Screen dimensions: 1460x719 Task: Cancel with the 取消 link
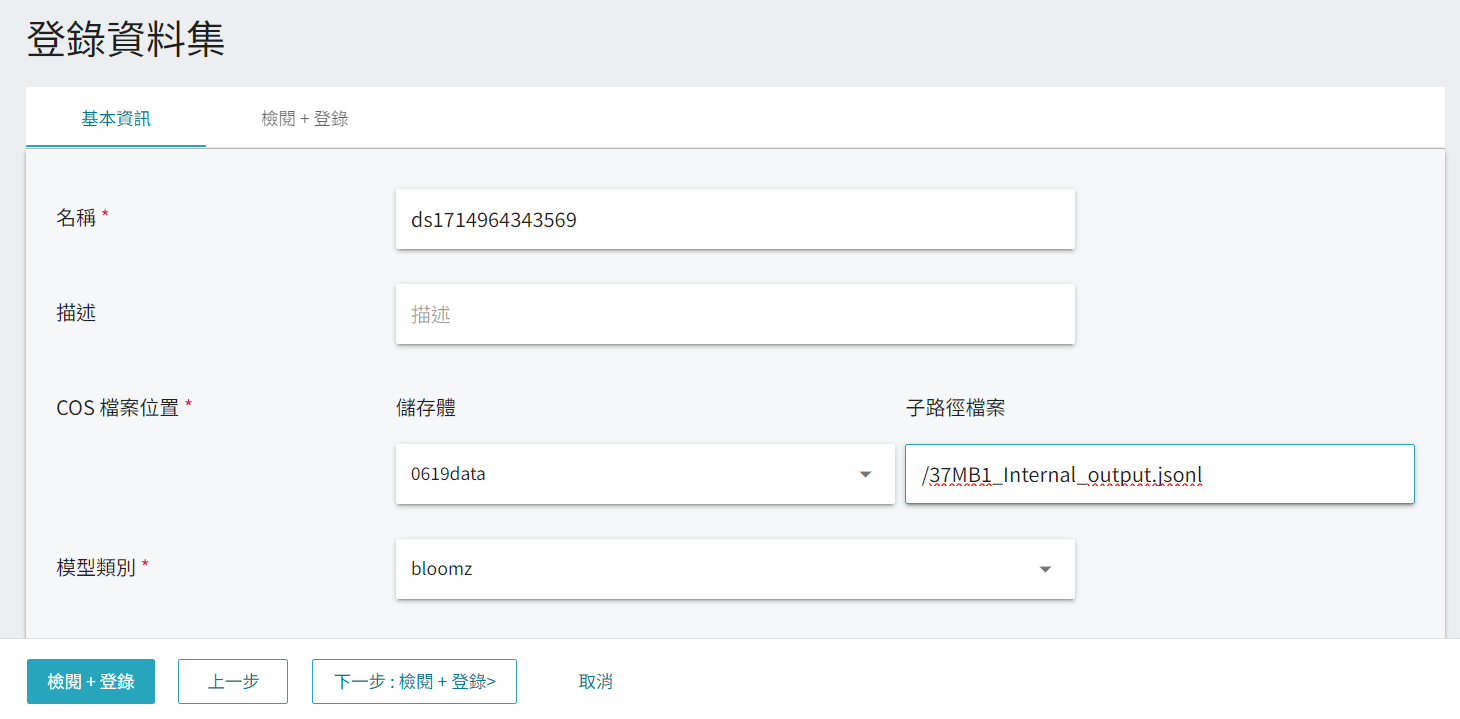[x=596, y=681]
